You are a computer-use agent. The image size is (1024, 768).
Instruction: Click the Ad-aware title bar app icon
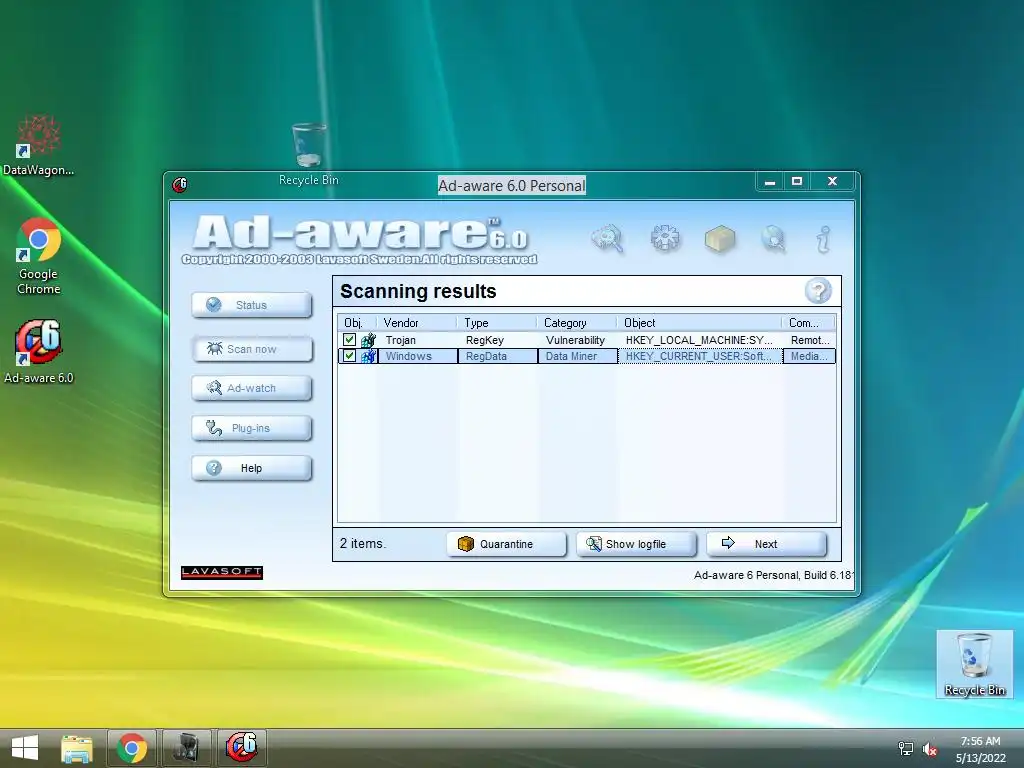pos(180,185)
